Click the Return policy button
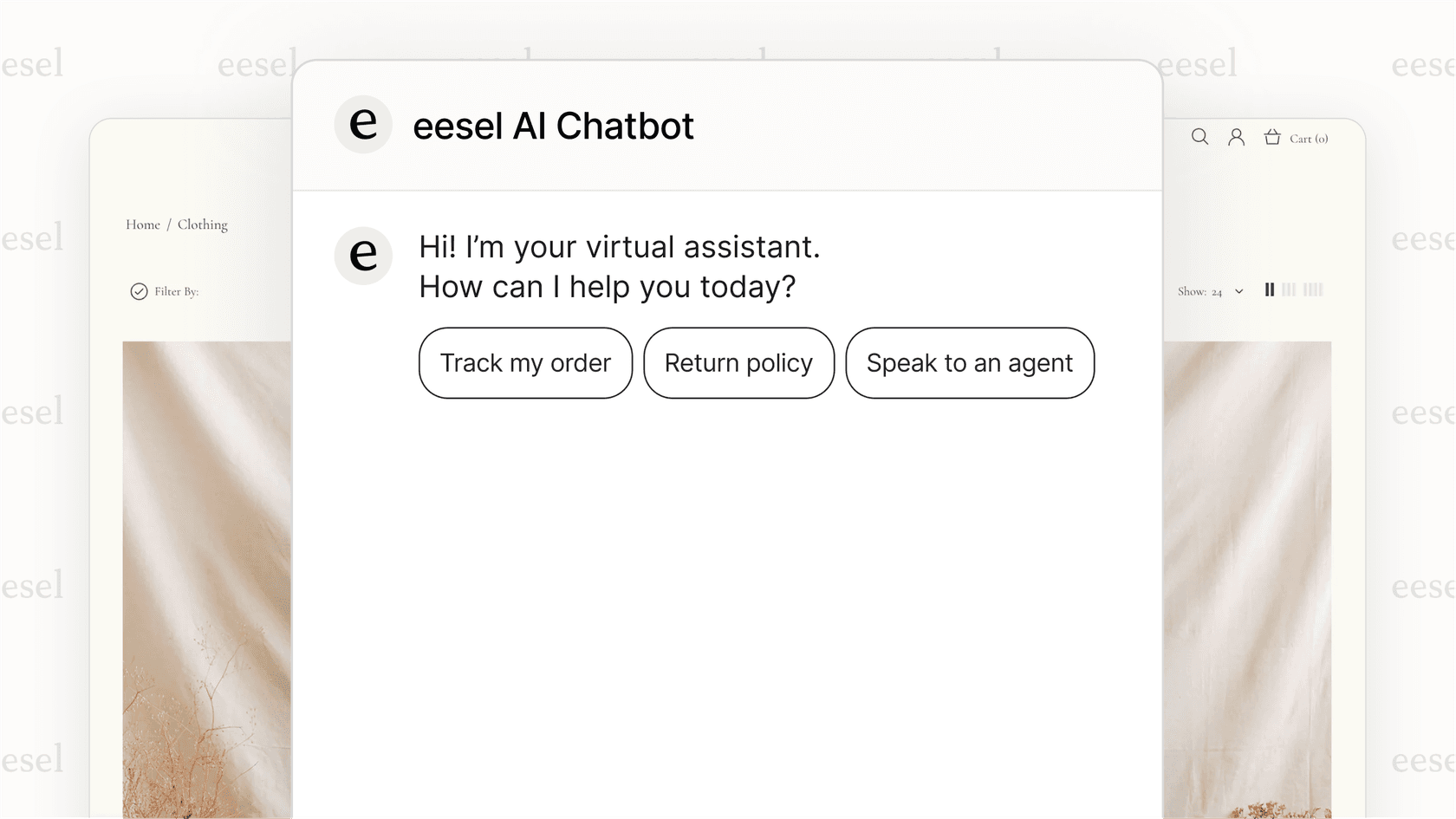The height and width of the screenshot is (819, 1456). [x=738, y=363]
